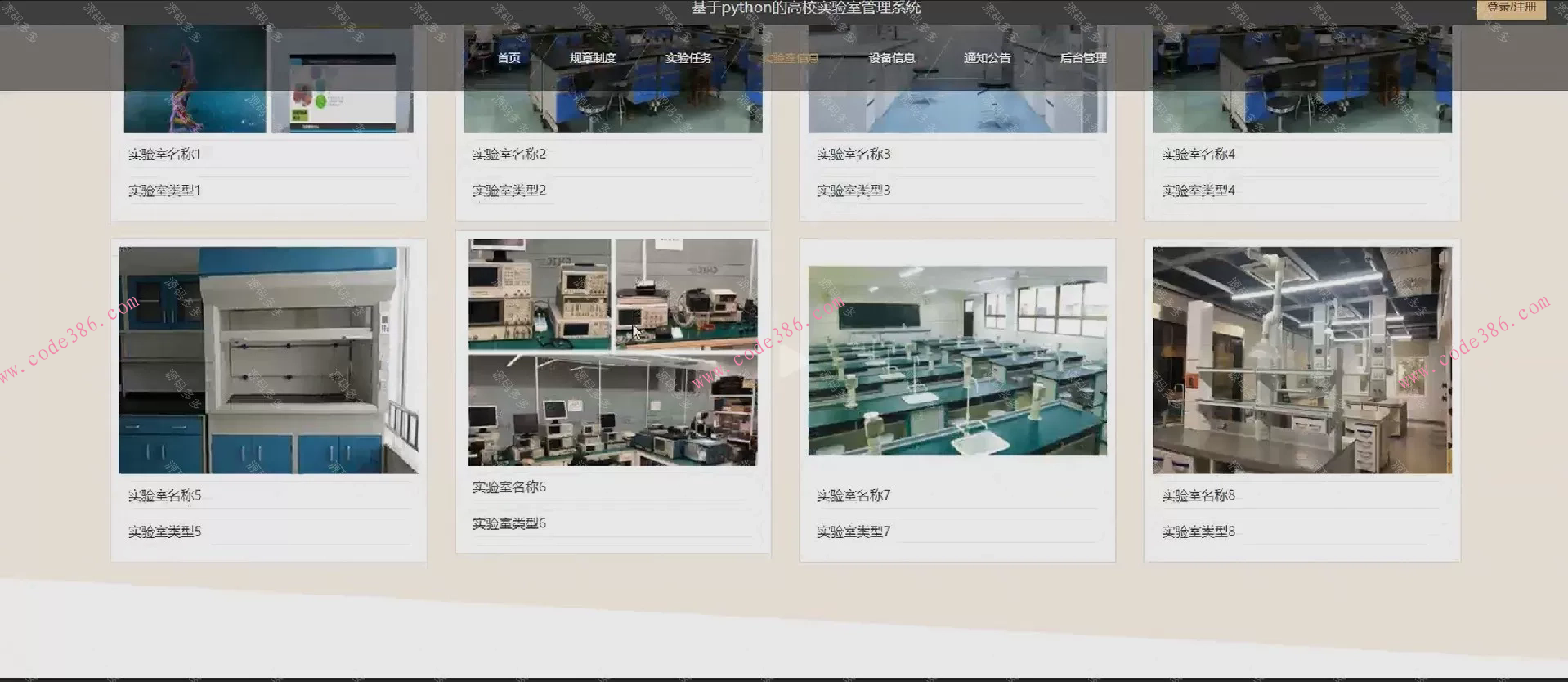Click the text 实验室名称1
The image size is (1568, 682).
point(164,154)
